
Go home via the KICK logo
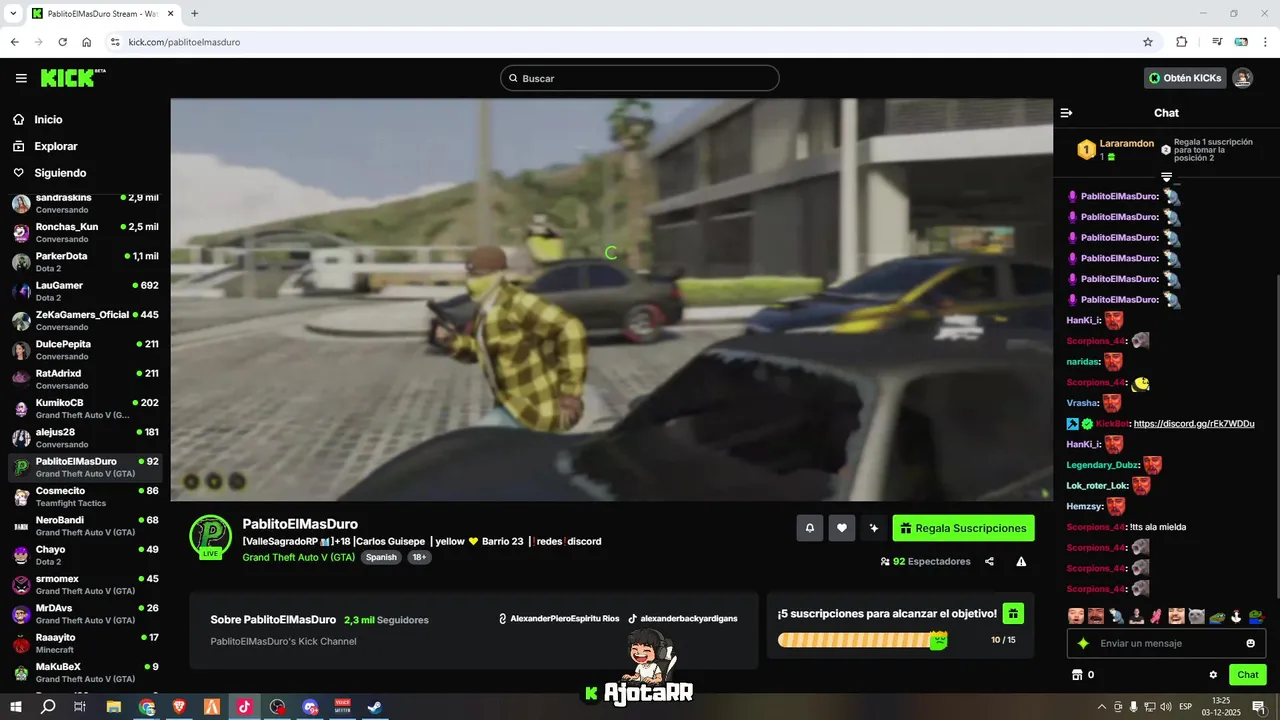[x=72, y=78]
